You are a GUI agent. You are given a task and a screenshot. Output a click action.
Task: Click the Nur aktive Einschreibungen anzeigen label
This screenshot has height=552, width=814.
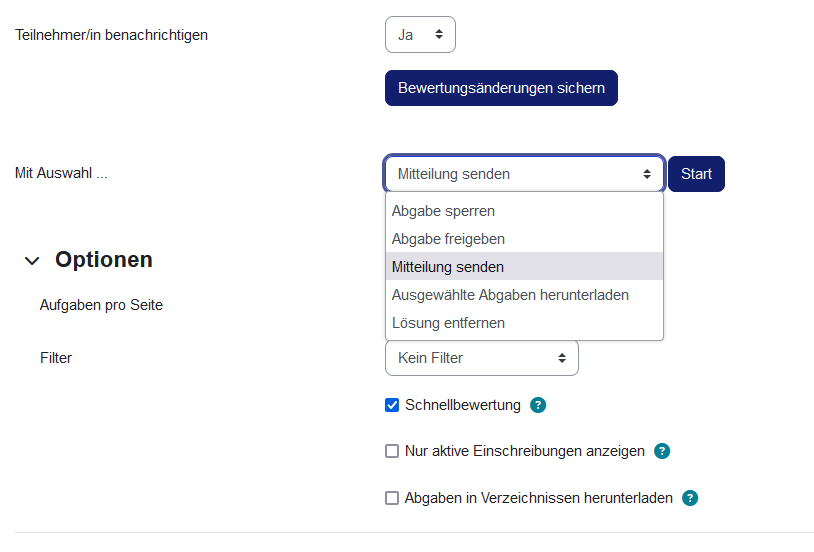pos(525,451)
